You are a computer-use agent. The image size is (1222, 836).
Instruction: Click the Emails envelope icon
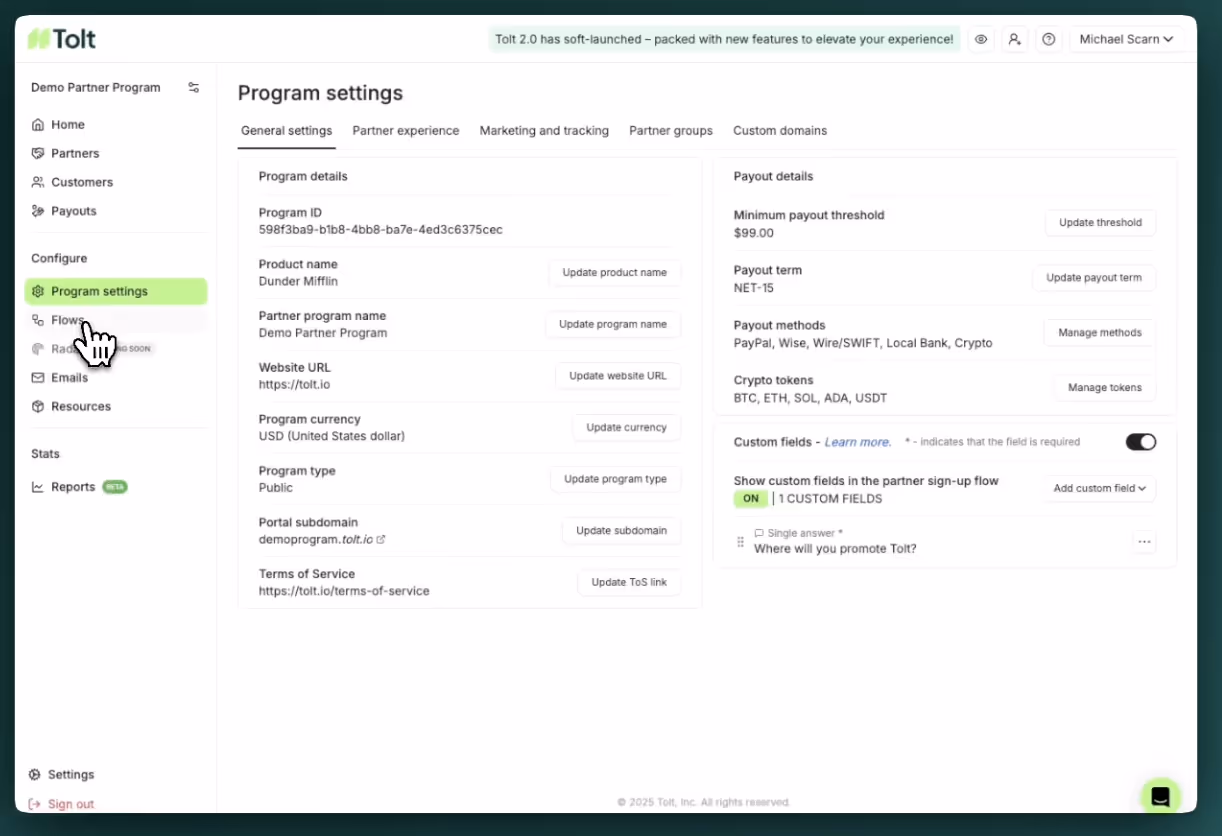click(x=38, y=378)
